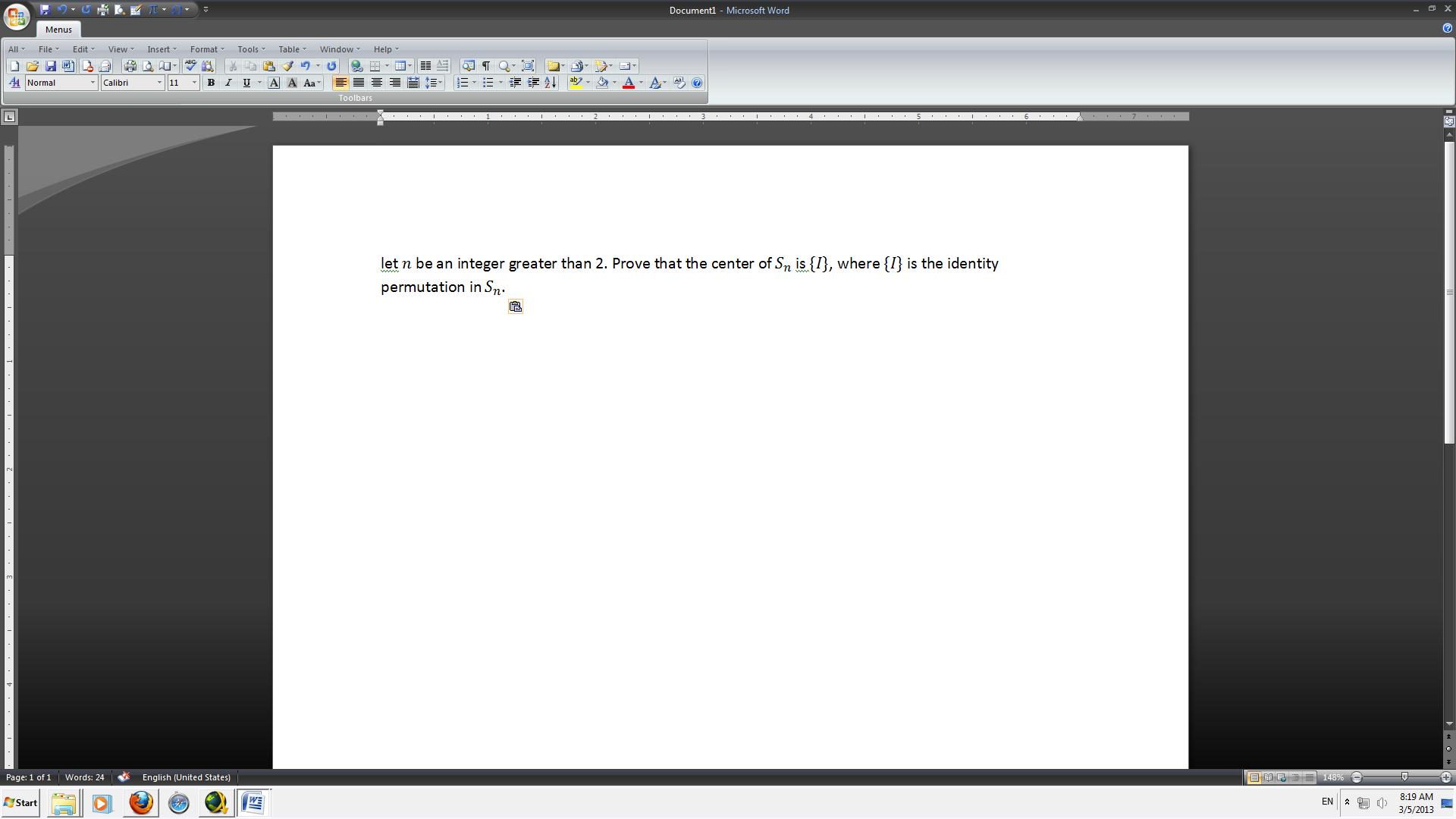
Task: Toggle formatting marks display
Action: point(487,66)
